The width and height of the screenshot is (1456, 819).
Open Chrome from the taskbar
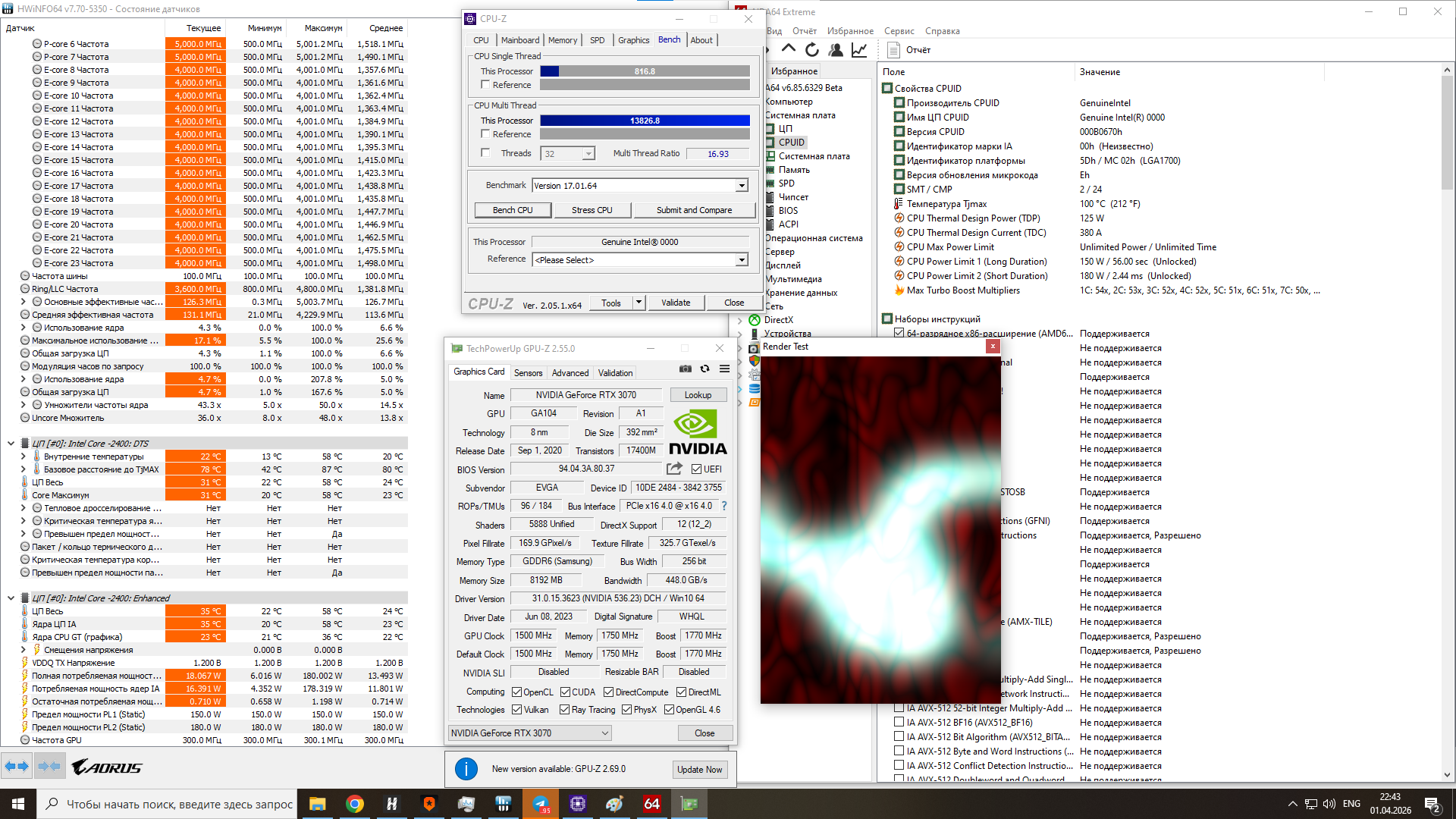tap(354, 804)
